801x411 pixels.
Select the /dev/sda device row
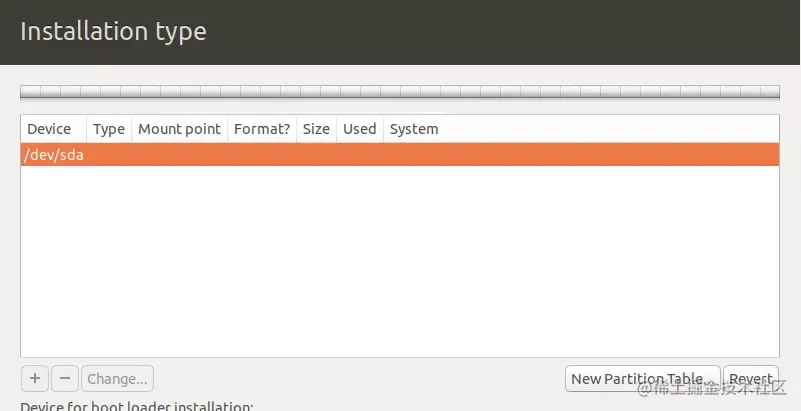[400, 155]
